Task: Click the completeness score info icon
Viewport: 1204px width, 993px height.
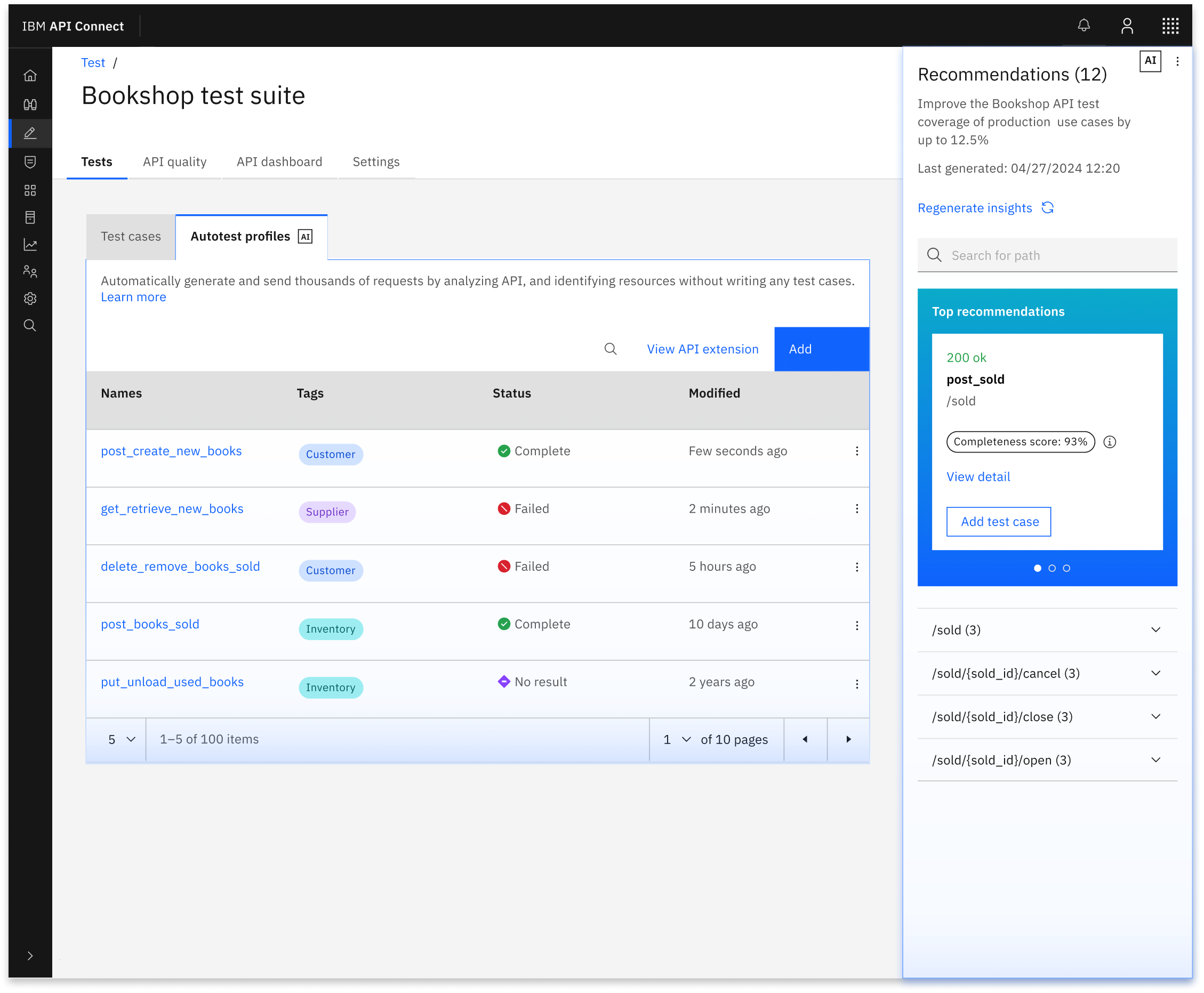Action: click(x=1110, y=442)
